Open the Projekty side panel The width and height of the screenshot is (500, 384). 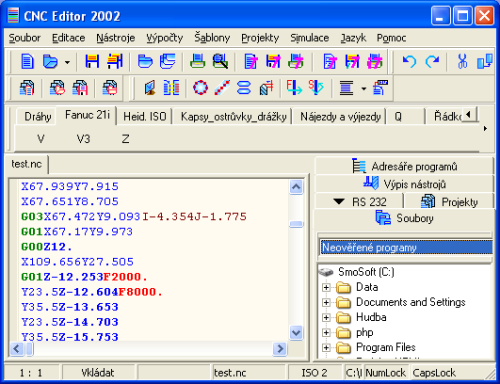coord(449,202)
